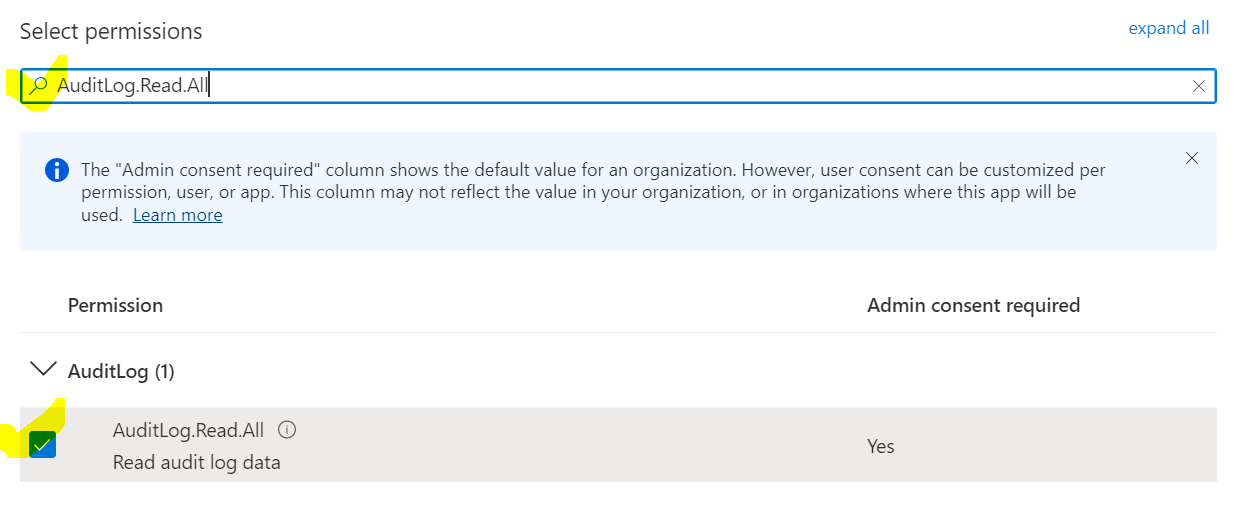Click the search magnifier icon

point(39,86)
